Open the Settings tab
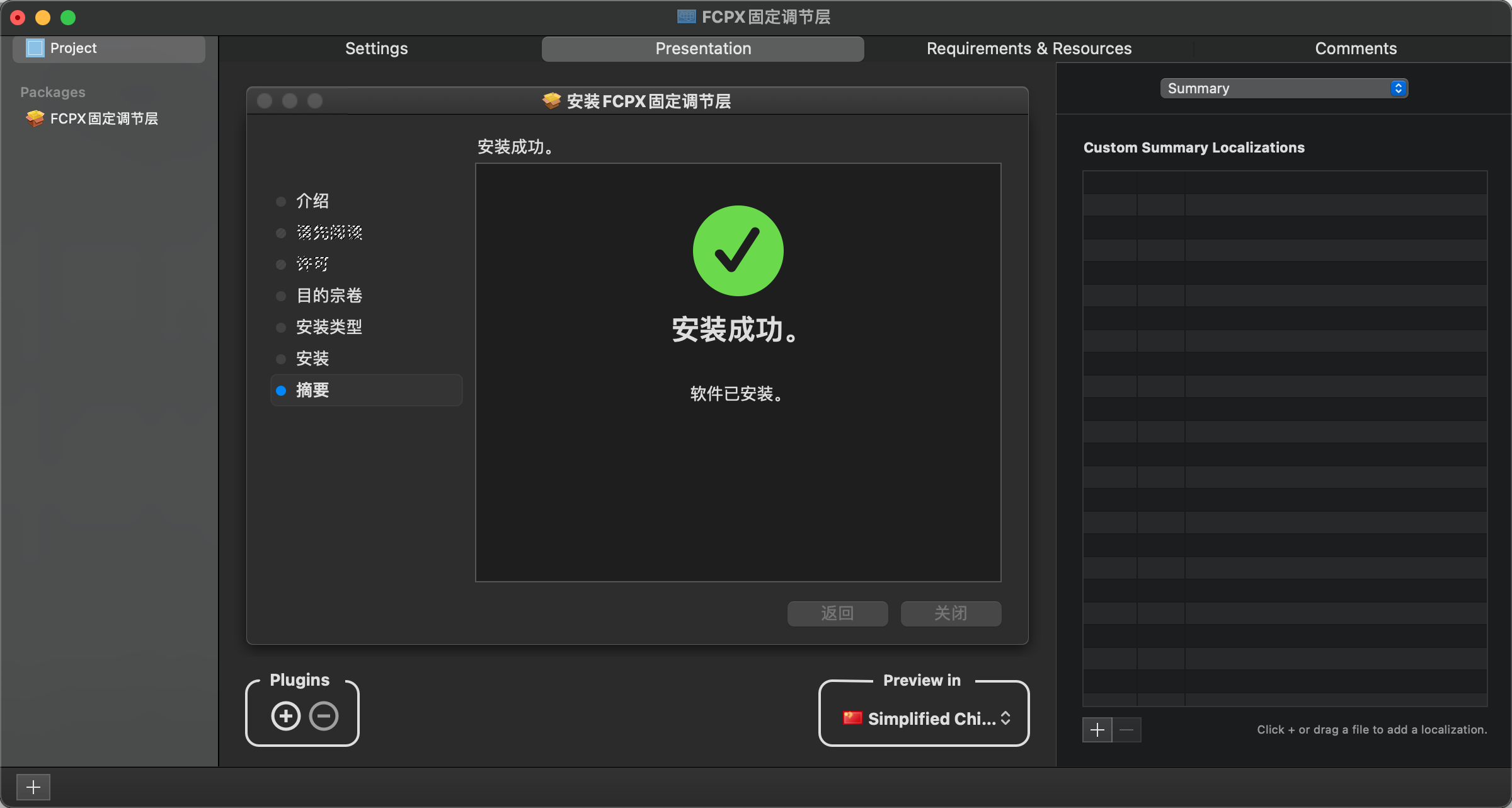The height and width of the screenshot is (808, 1512). pos(377,49)
